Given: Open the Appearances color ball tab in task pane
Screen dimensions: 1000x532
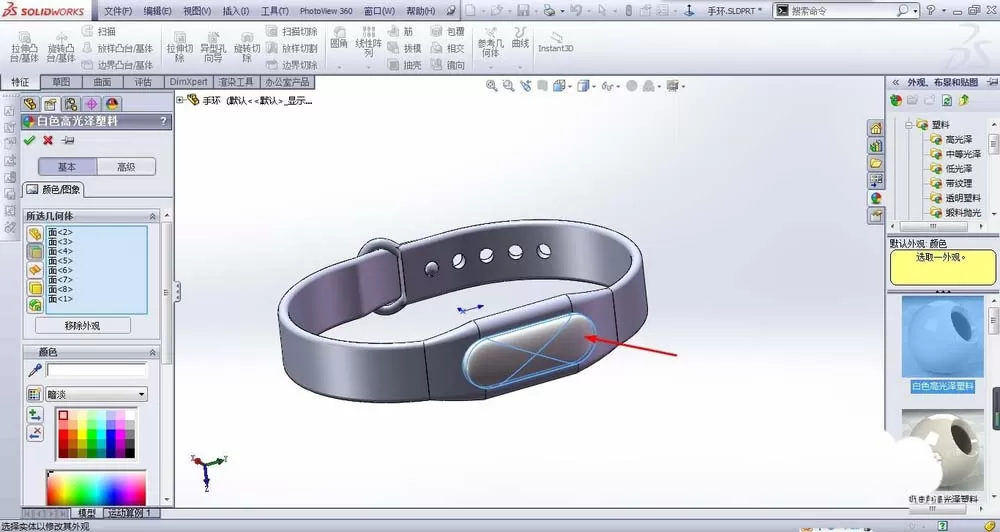Looking at the screenshot, I should pyautogui.click(x=876, y=198).
